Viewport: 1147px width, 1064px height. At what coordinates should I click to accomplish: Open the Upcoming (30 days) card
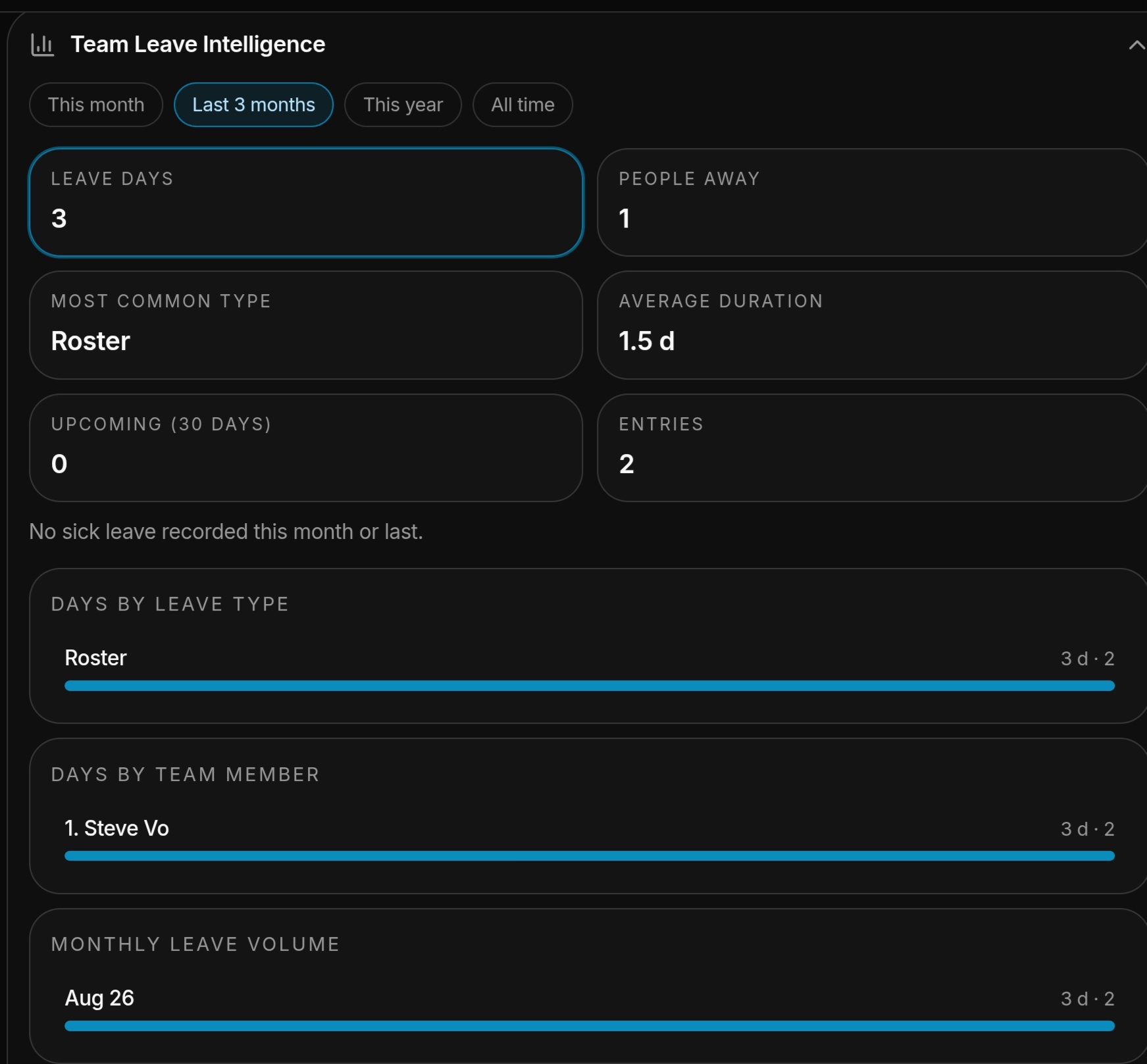(x=306, y=448)
